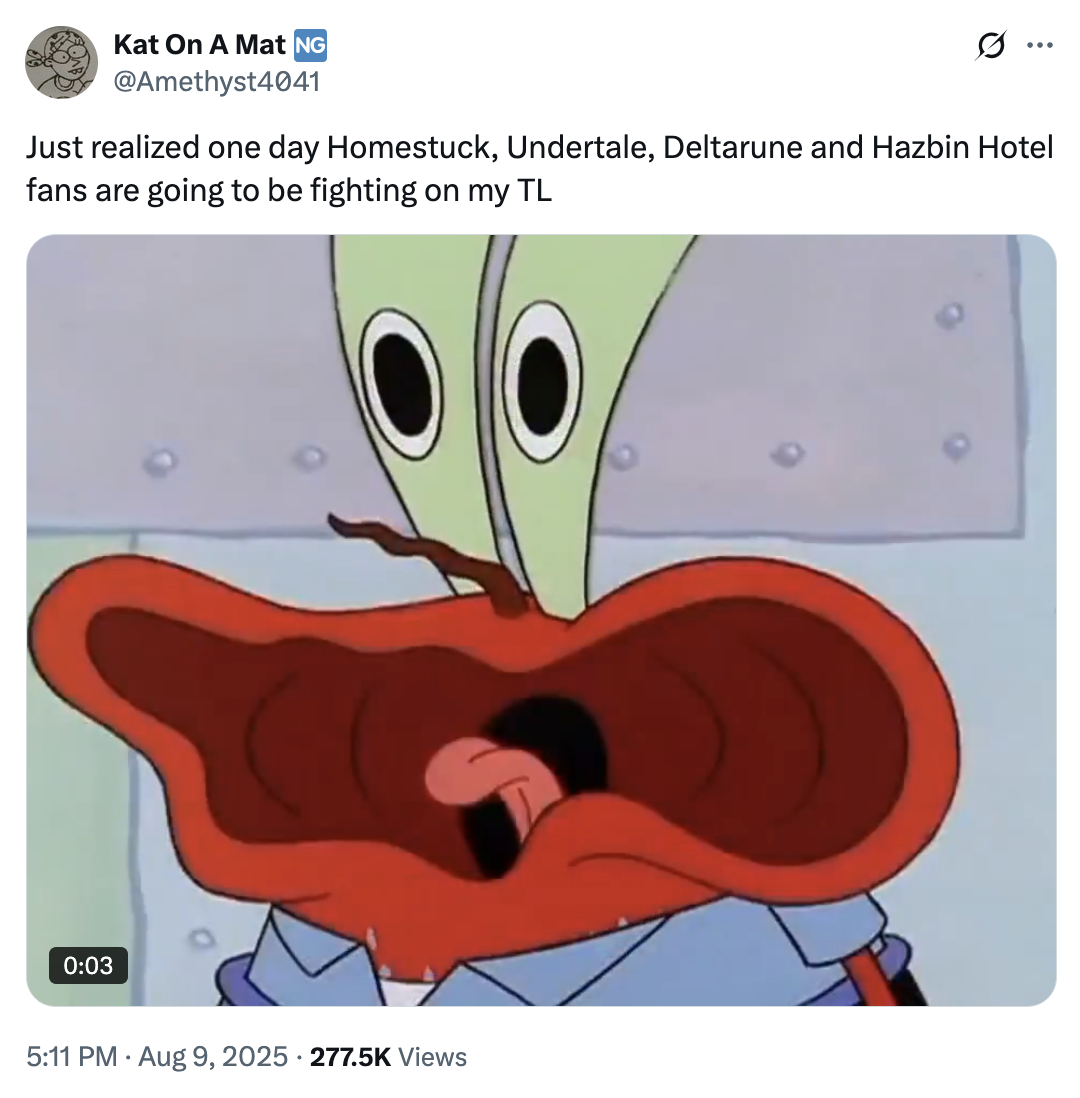Click the Aug 9, 2025 date
1080x1098 pixels.
tap(213, 1057)
